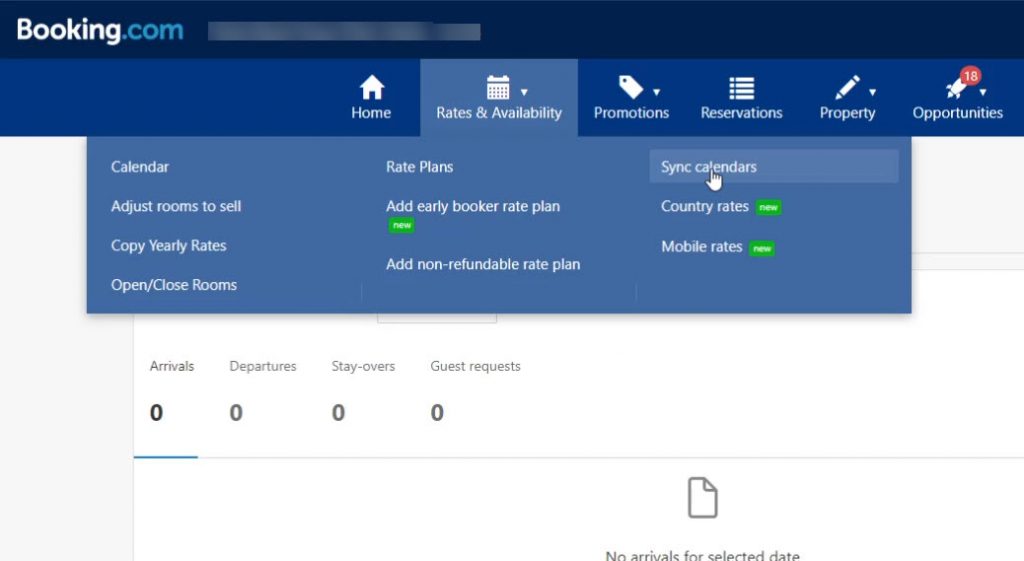This screenshot has width=1024, height=561.
Task: Open the Open/Close Rooms menu item
Action: coord(174,285)
